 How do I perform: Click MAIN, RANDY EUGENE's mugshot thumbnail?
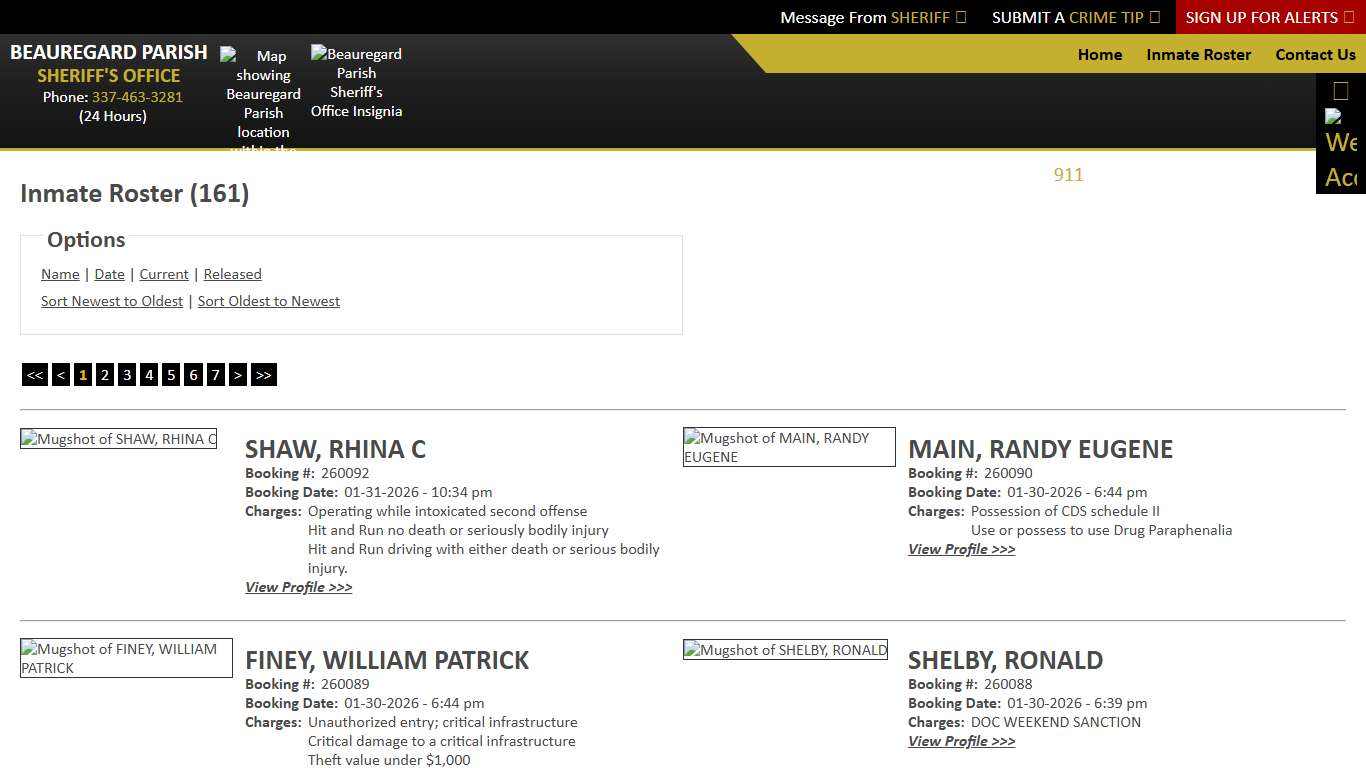click(x=789, y=447)
